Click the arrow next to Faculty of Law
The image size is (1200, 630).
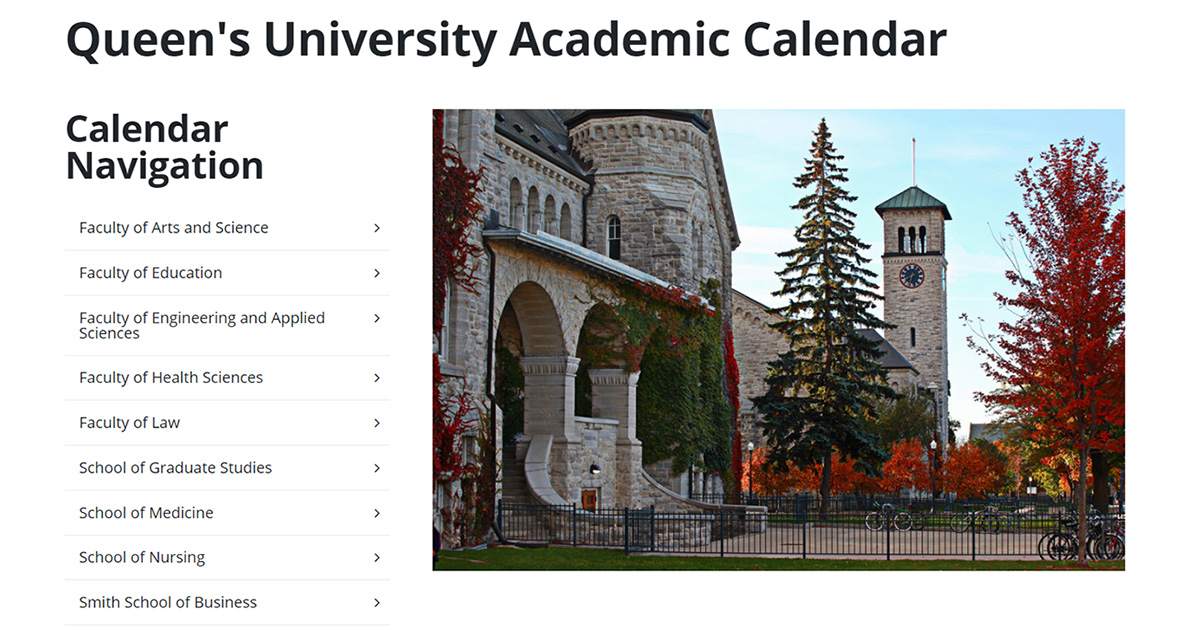coord(377,423)
